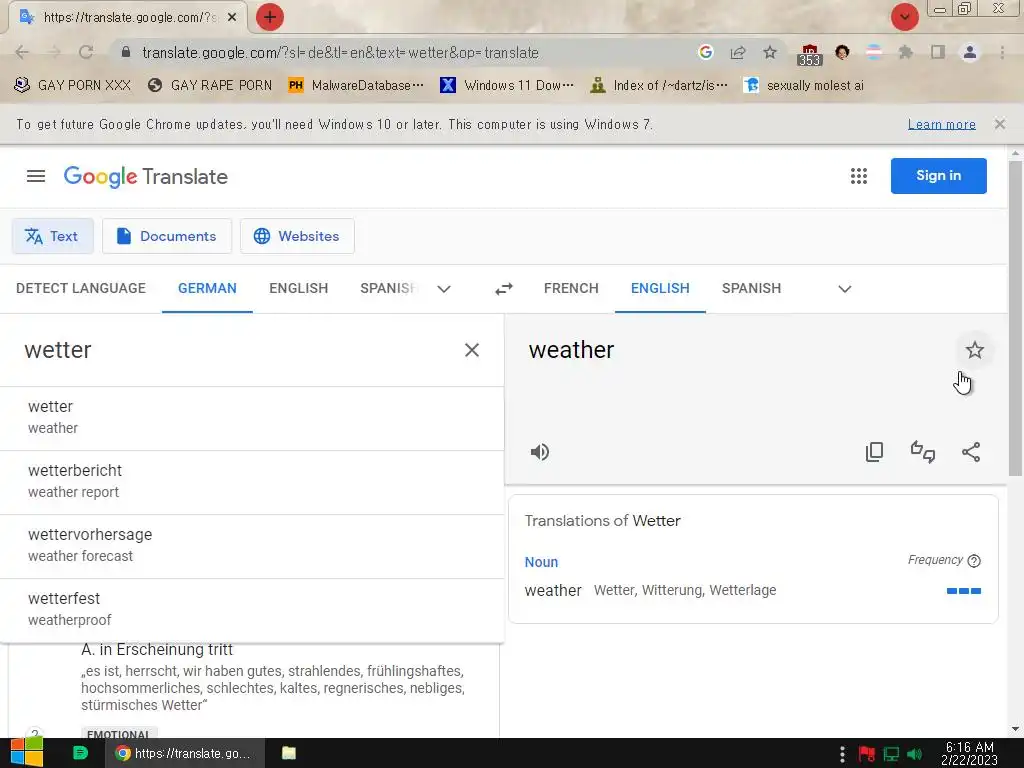Share this page from the address bar

[x=738, y=52]
